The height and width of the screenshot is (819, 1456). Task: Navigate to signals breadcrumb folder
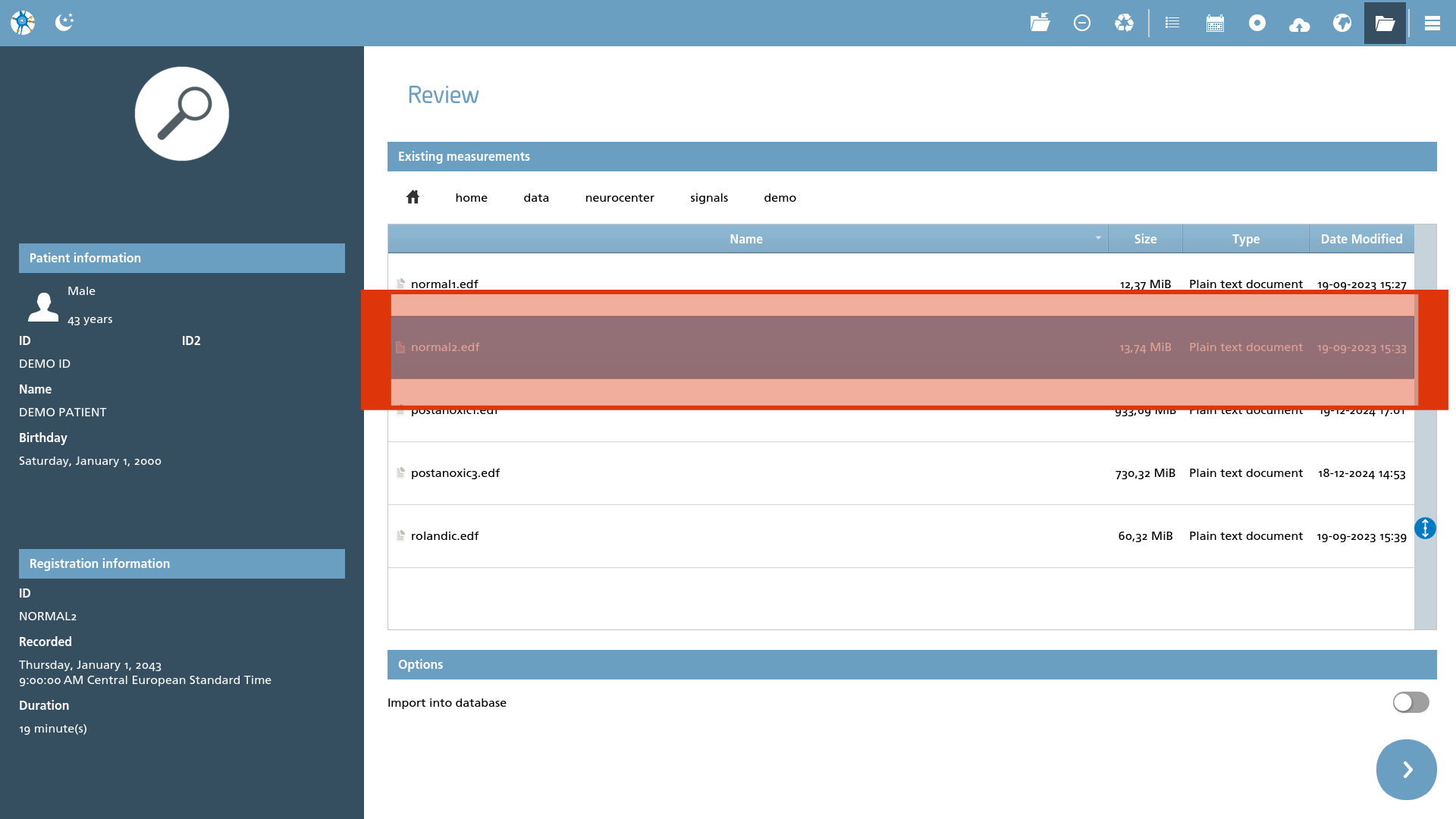(x=708, y=198)
